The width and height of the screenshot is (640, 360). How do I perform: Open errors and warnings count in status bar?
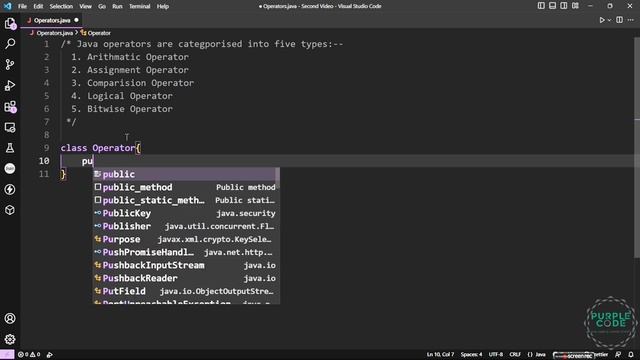click(x=29, y=354)
